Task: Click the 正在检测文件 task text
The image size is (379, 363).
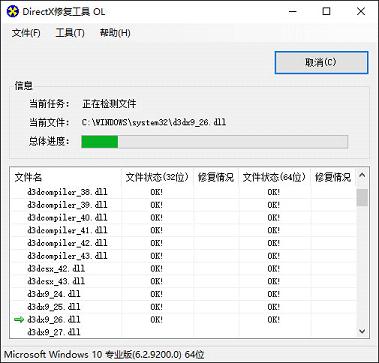Action: 109,104
